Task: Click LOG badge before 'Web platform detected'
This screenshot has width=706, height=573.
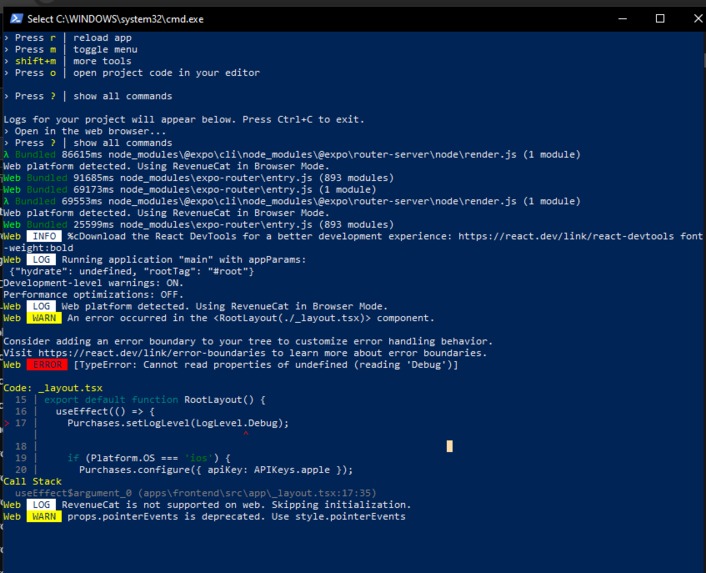Action: 41,307
